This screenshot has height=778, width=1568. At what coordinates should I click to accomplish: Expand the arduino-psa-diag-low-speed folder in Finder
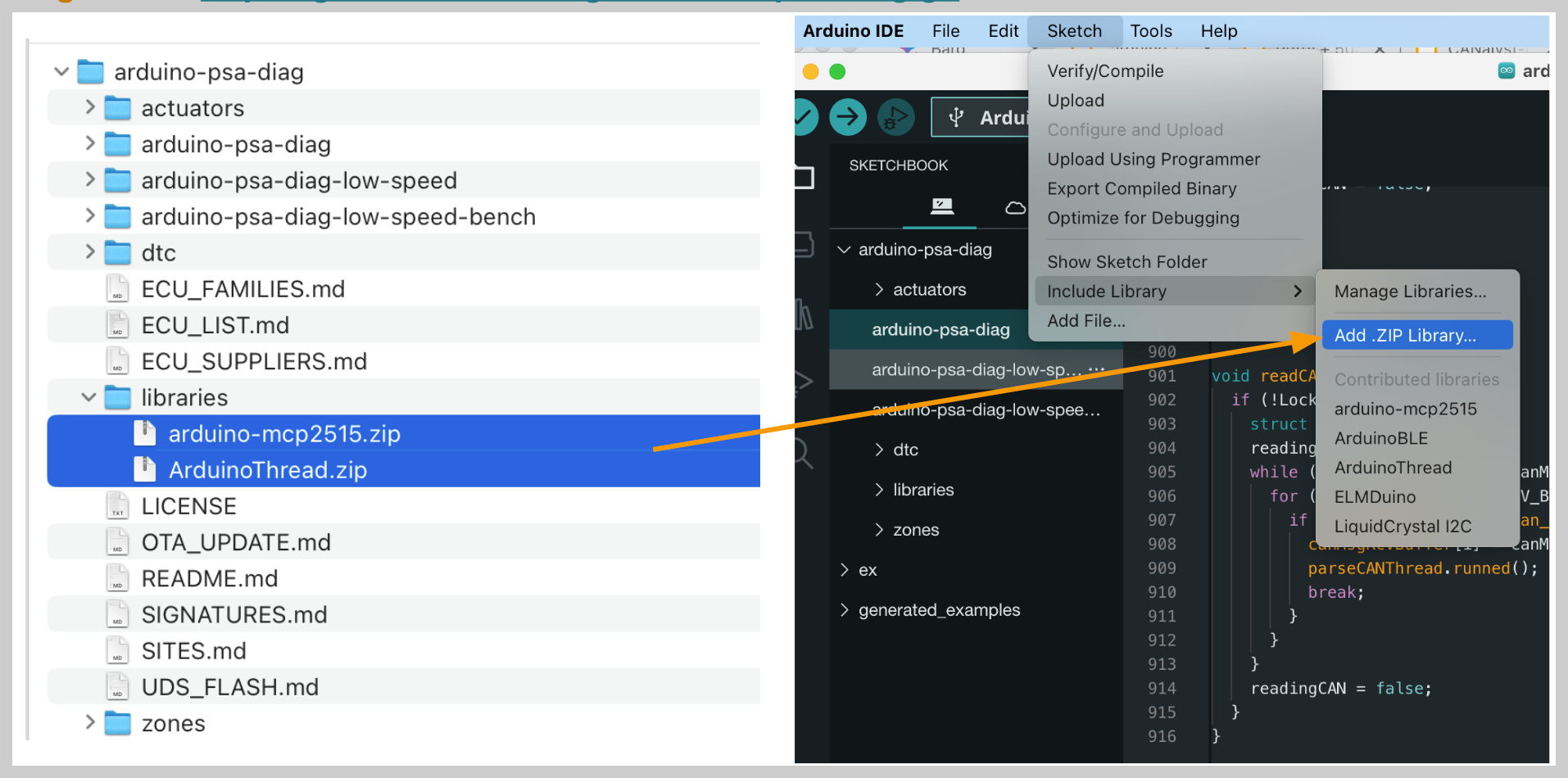pyautogui.click(x=90, y=179)
